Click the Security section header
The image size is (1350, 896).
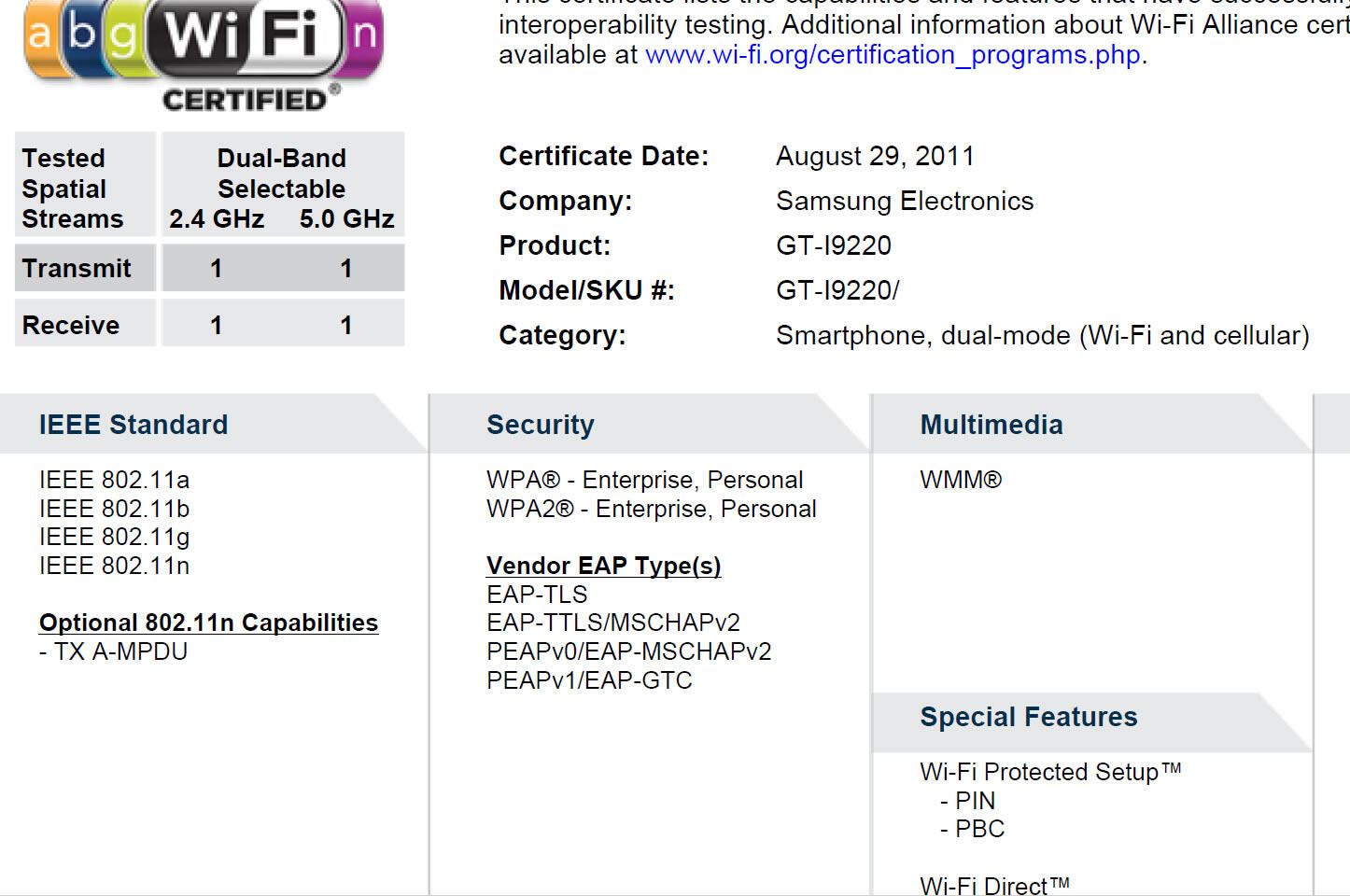click(540, 425)
